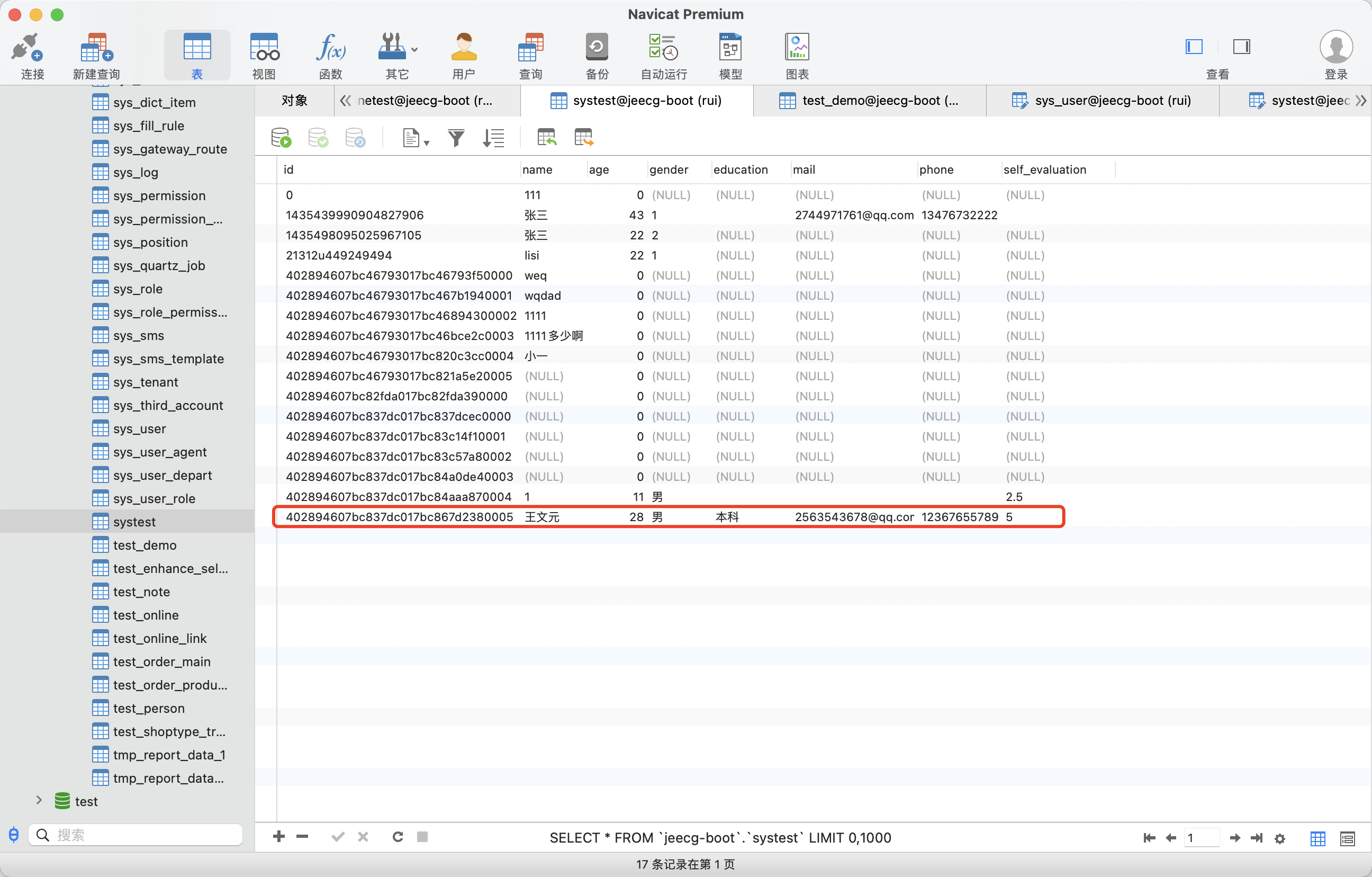Toggle the left sidebar pane visibility
The image size is (1372, 877).
tap(1194, 47)
